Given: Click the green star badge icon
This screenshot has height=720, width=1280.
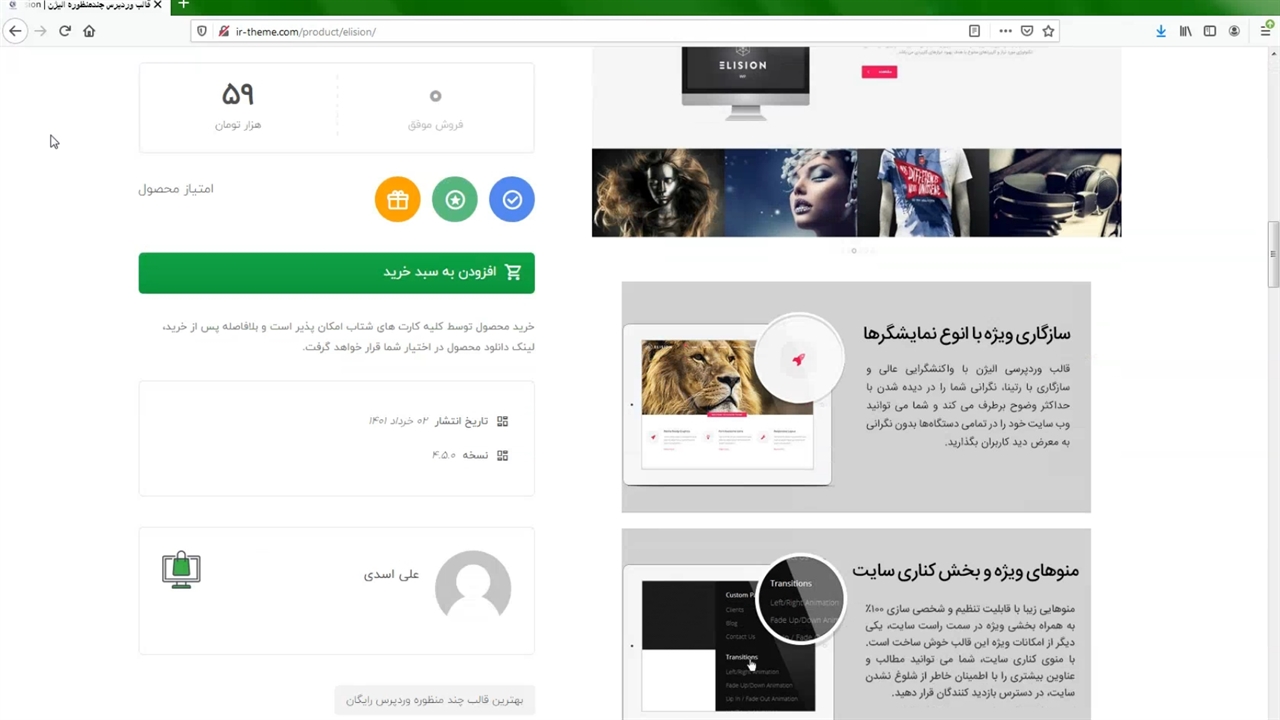Looking at the screenshot, I should (455, 199).
